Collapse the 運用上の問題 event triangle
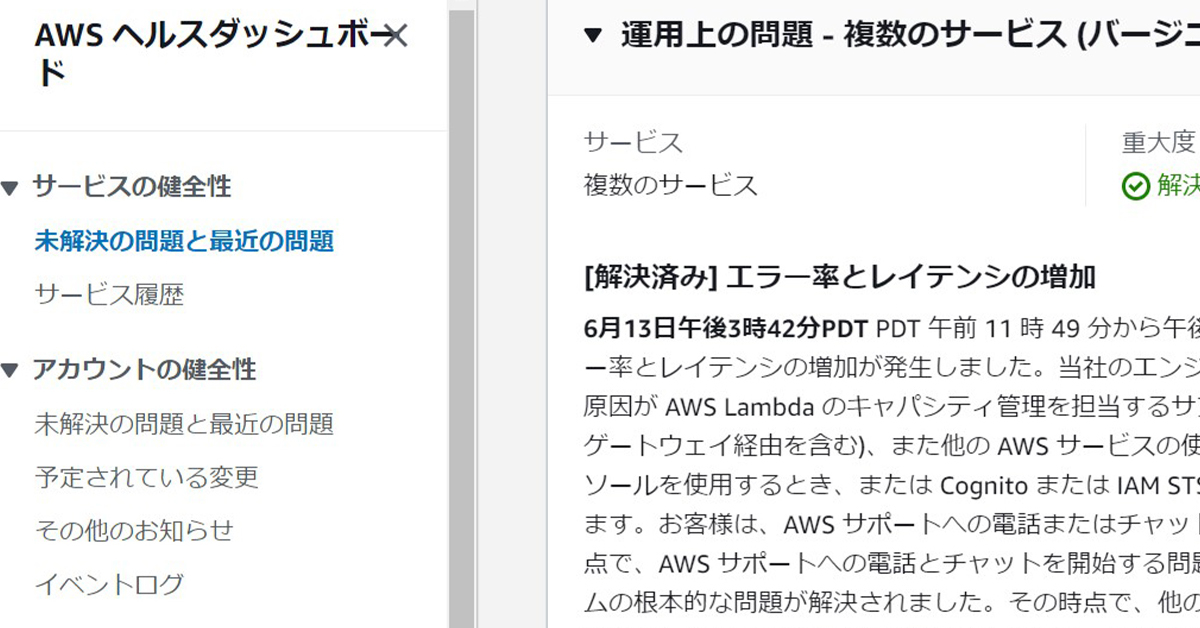The image size is (1200, 628). [593, 36]
